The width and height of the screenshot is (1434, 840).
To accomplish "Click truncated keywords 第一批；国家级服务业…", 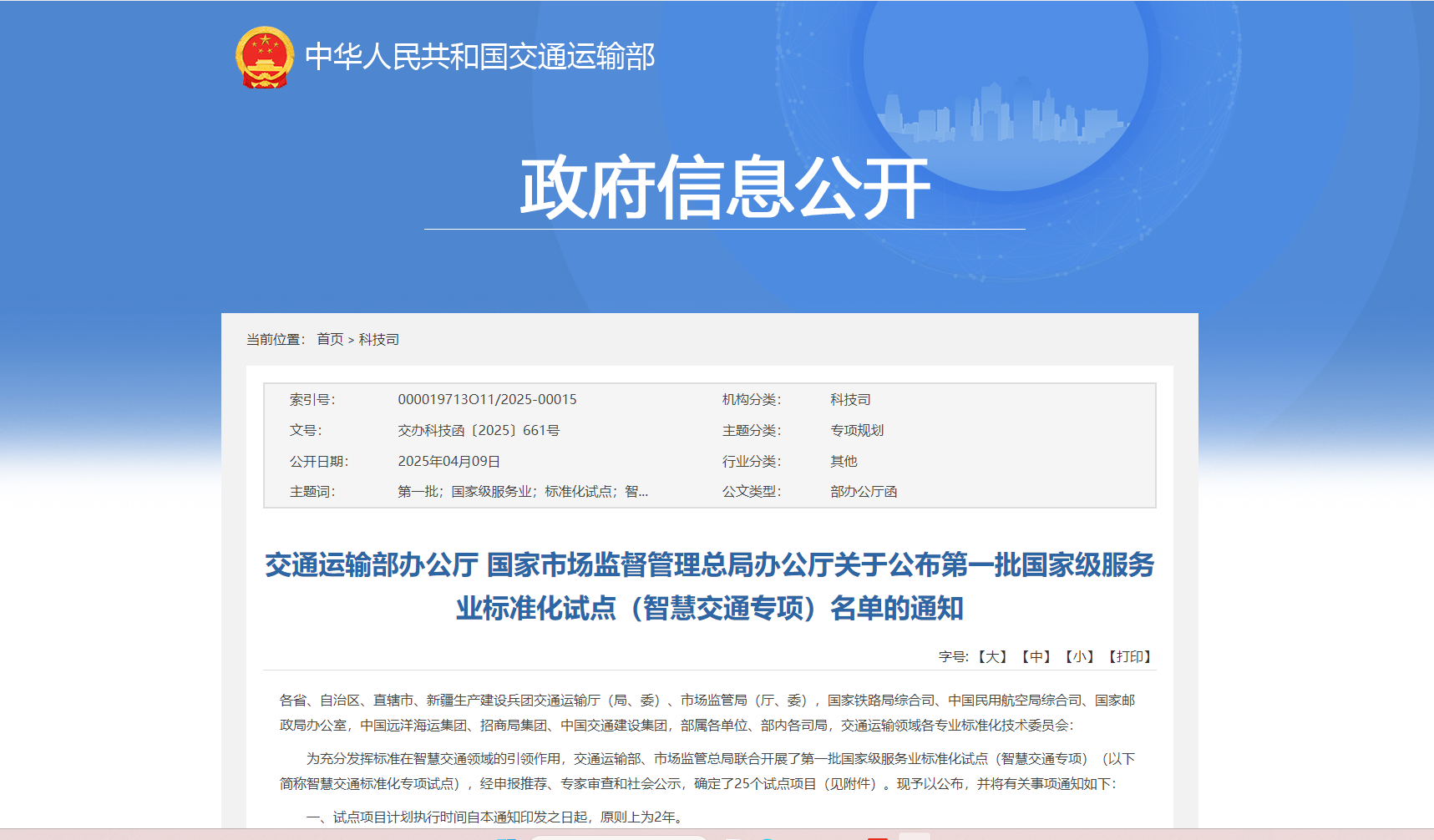I will click(x=523, y=491).
